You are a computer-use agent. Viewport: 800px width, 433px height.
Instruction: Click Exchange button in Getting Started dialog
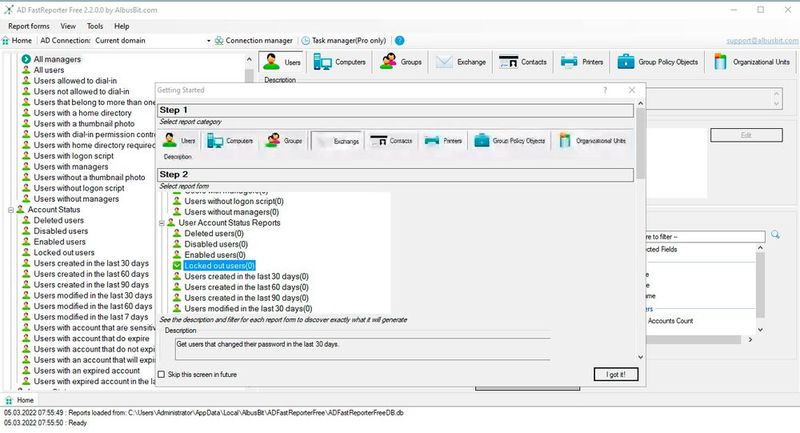pos(337,141)
